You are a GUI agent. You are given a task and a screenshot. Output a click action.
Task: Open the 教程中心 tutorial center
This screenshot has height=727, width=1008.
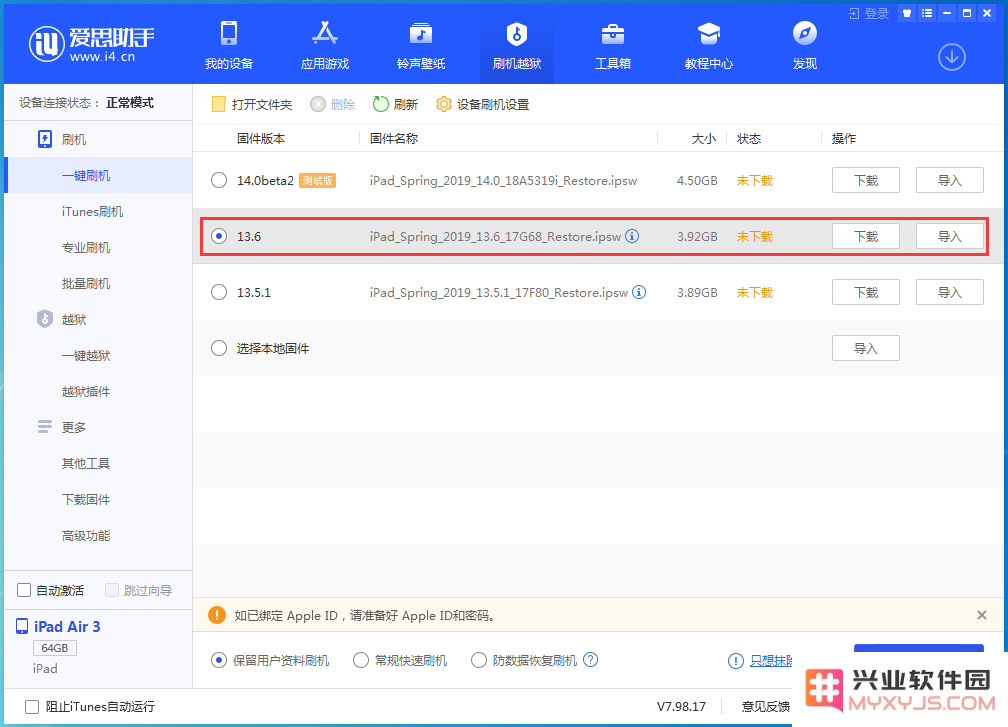(x=708, y=45)
